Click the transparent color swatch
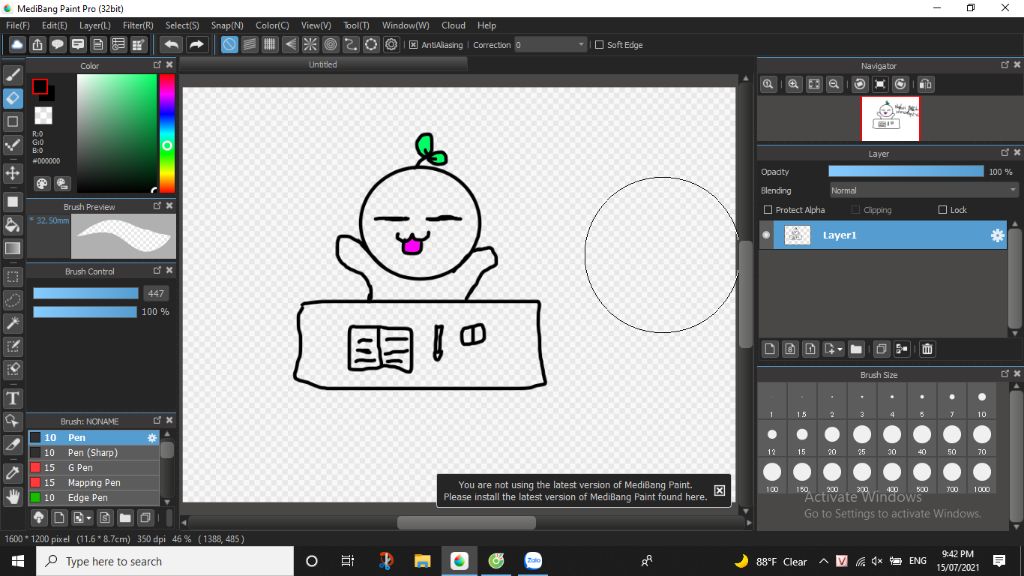This screenshot has height=576, width=1024. coord(43,116)
